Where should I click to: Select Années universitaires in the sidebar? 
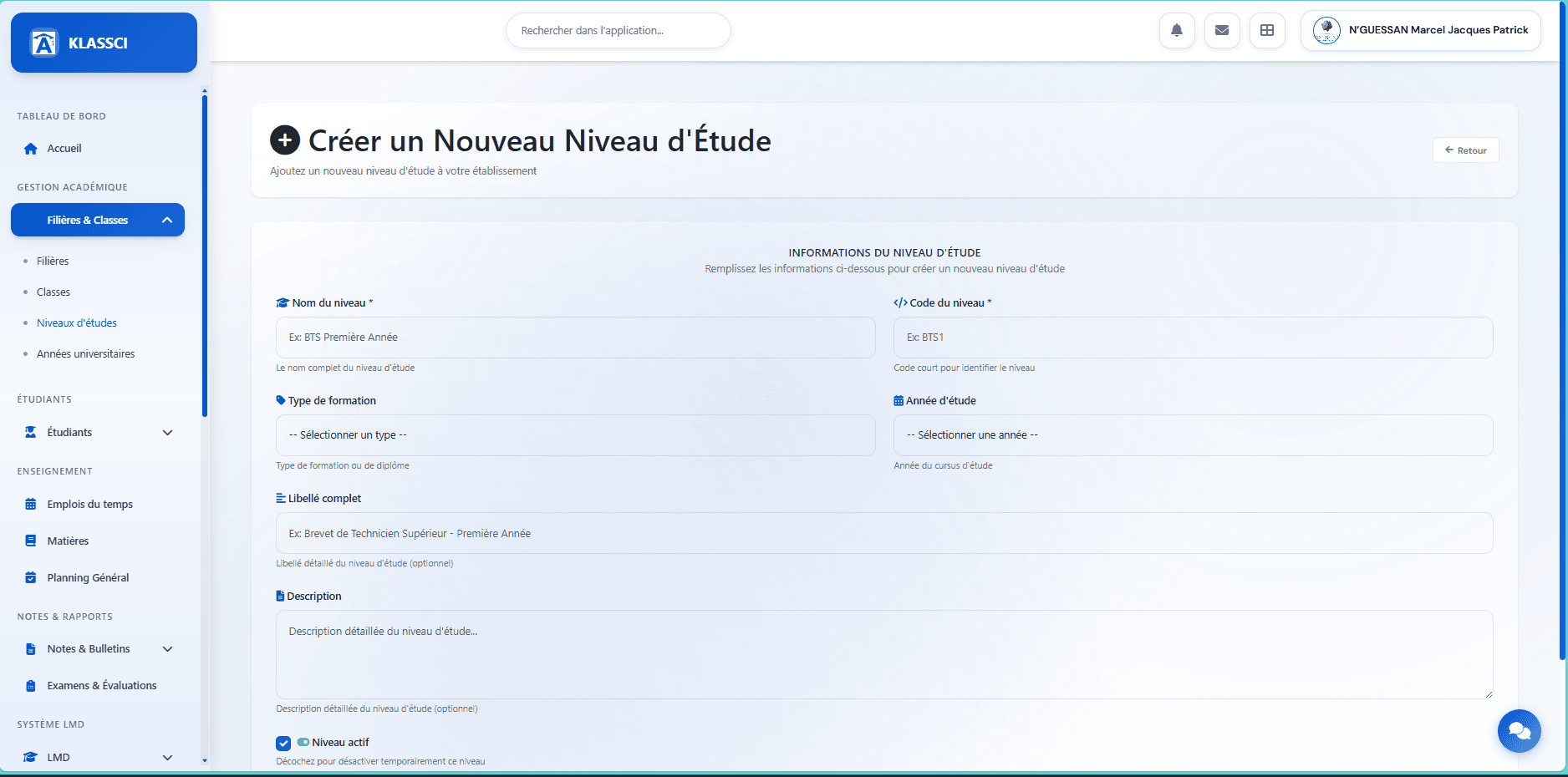(x=85, y=353)
